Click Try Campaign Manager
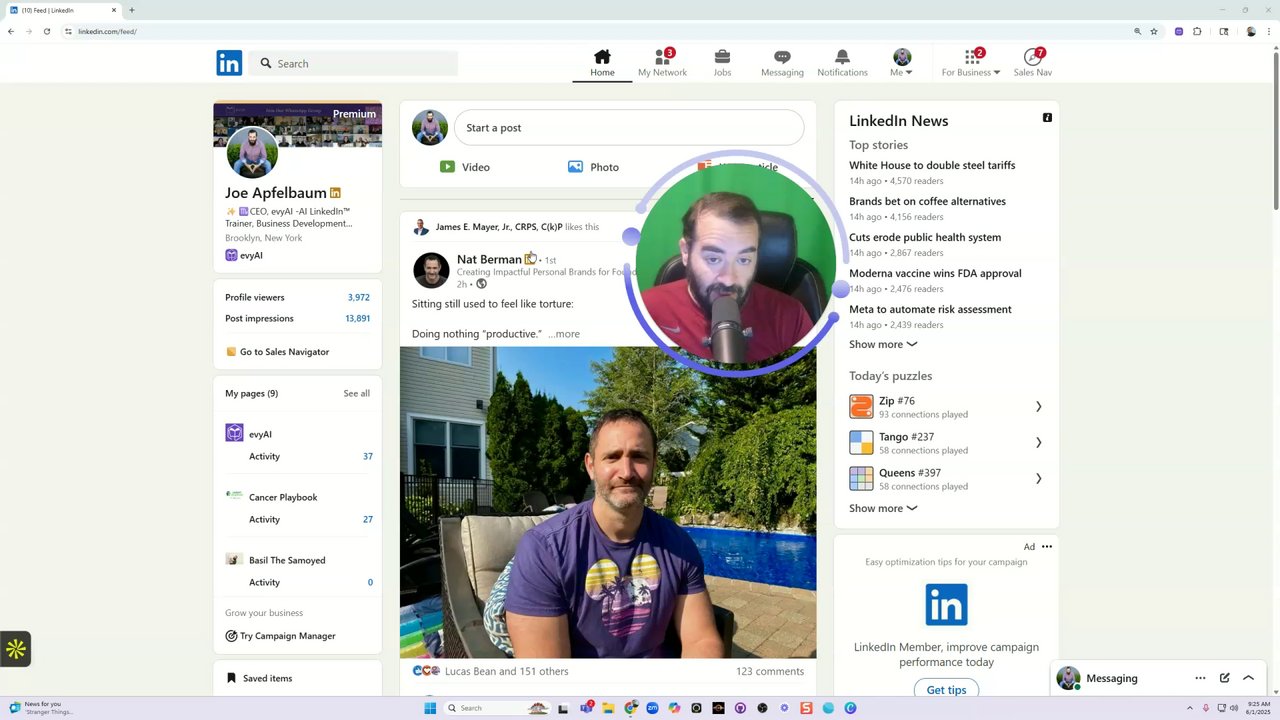Screen dimensions: 1280x720 [280, 636]
